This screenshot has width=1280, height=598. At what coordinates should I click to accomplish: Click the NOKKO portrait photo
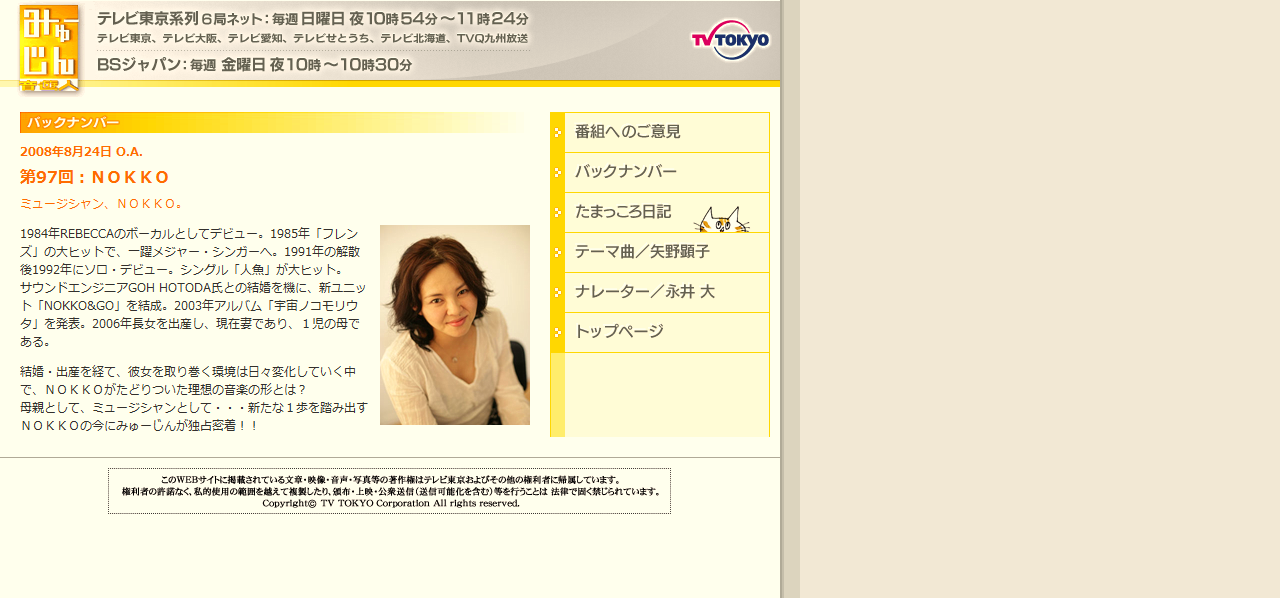[454, 325]
